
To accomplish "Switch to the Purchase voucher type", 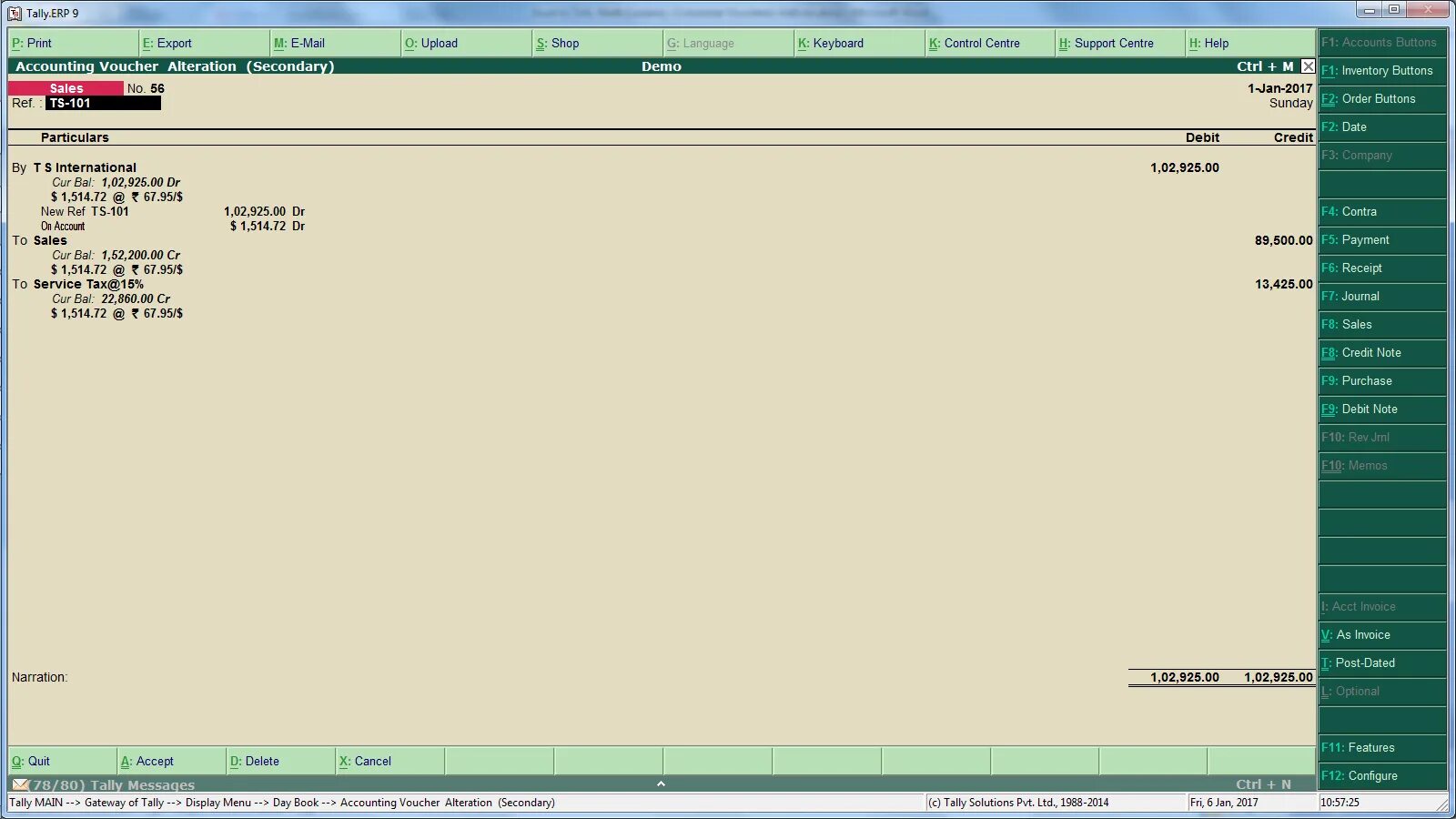I will [x=1382, y=381].
